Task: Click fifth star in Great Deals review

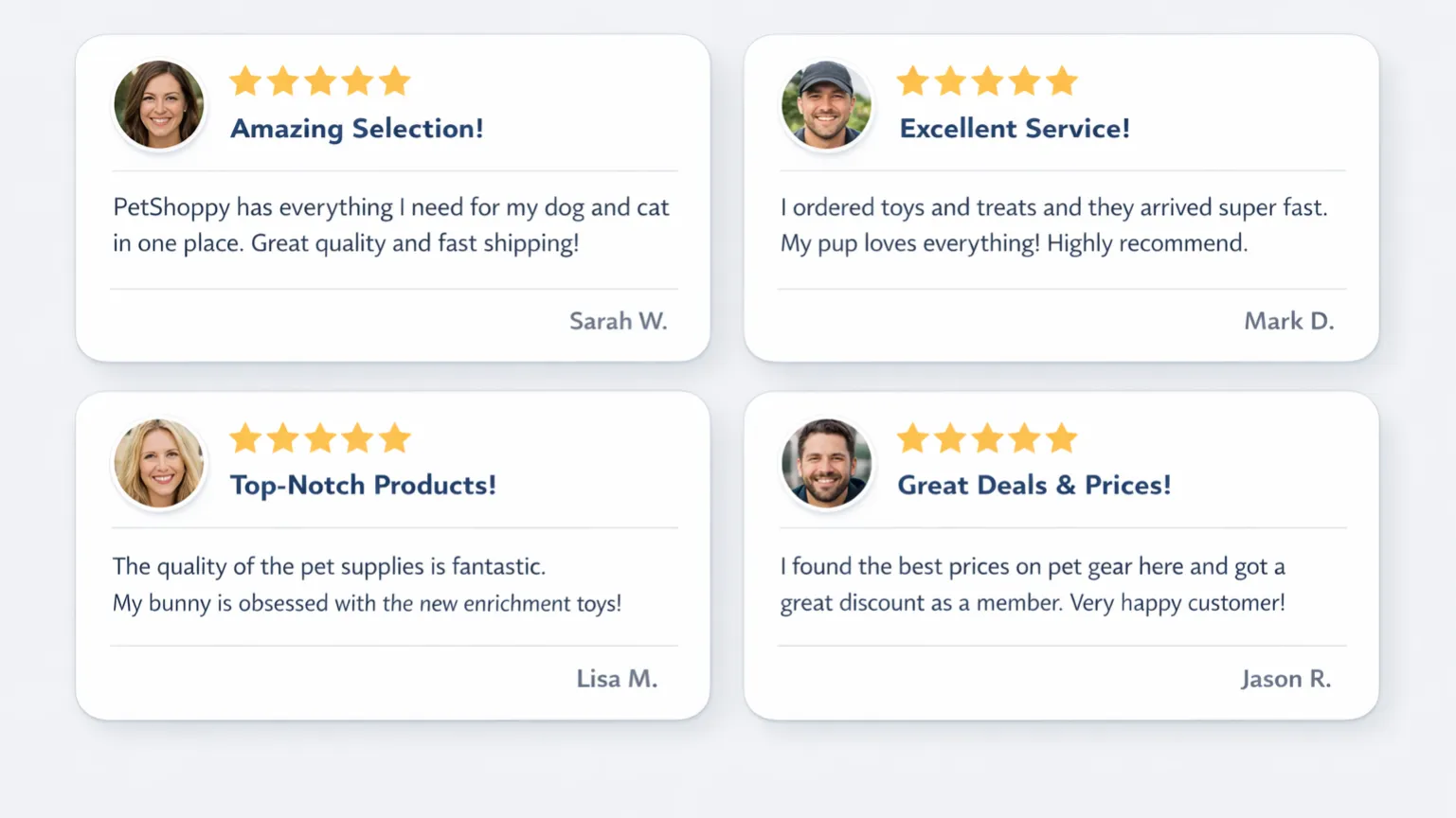Action: pos(1062,438)
